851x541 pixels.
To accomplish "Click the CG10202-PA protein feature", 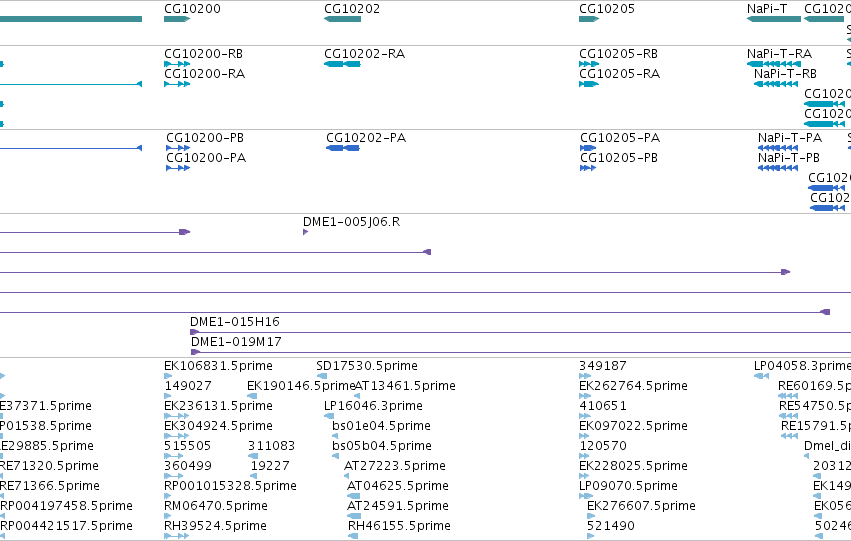I will (343, 148).
